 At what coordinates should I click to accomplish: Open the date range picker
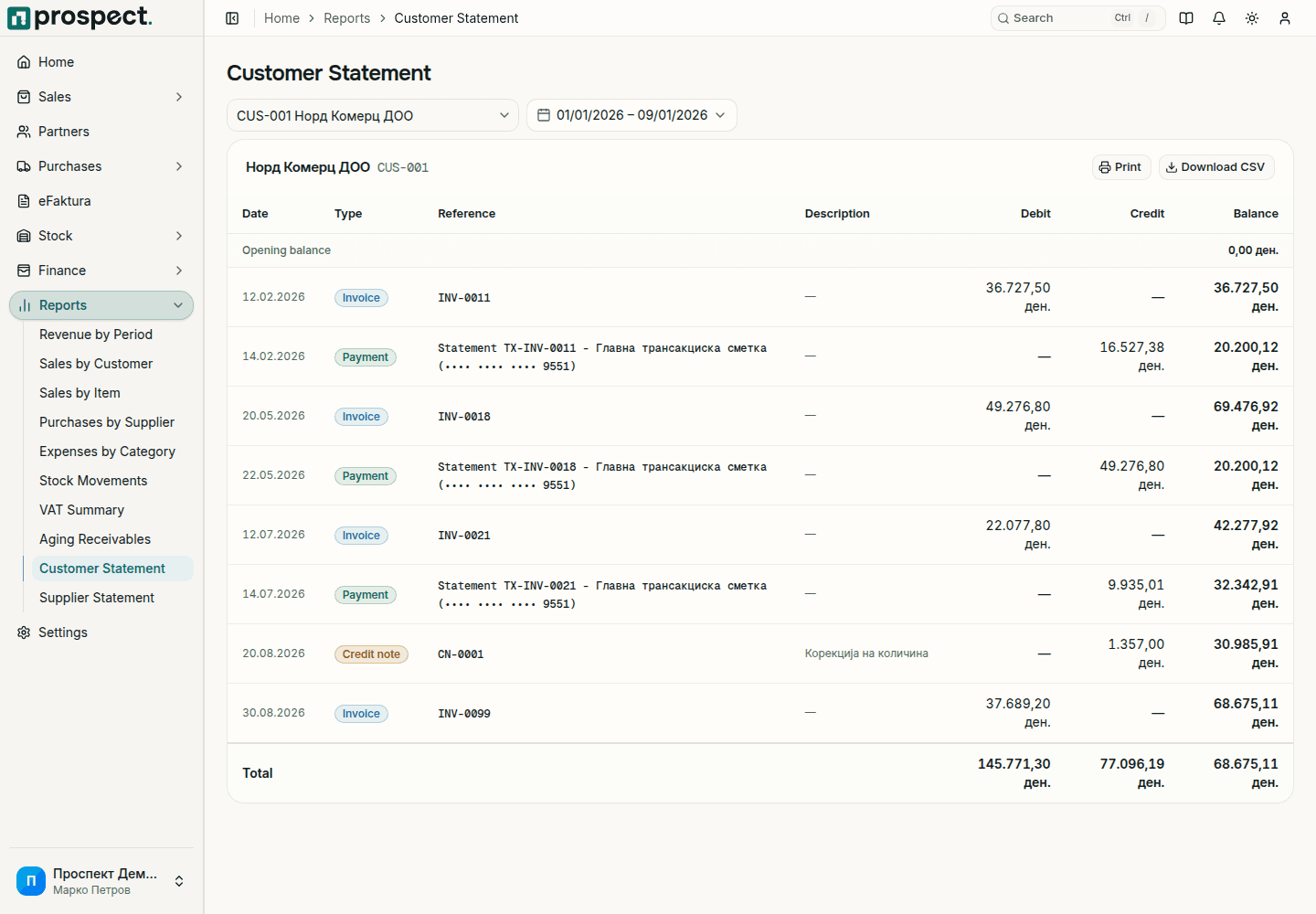[631, 115]
